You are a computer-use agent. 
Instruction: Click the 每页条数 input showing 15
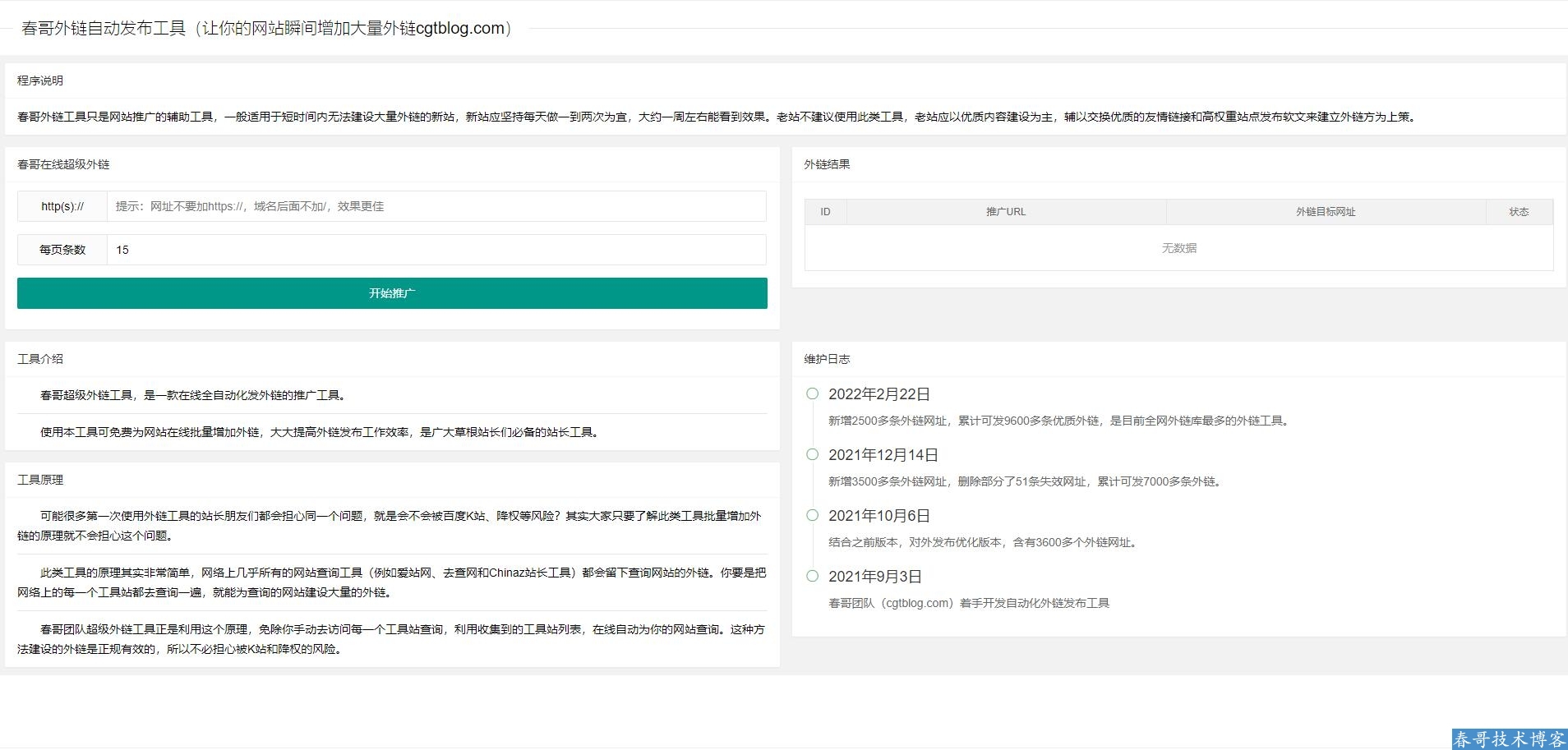point(436,250)
